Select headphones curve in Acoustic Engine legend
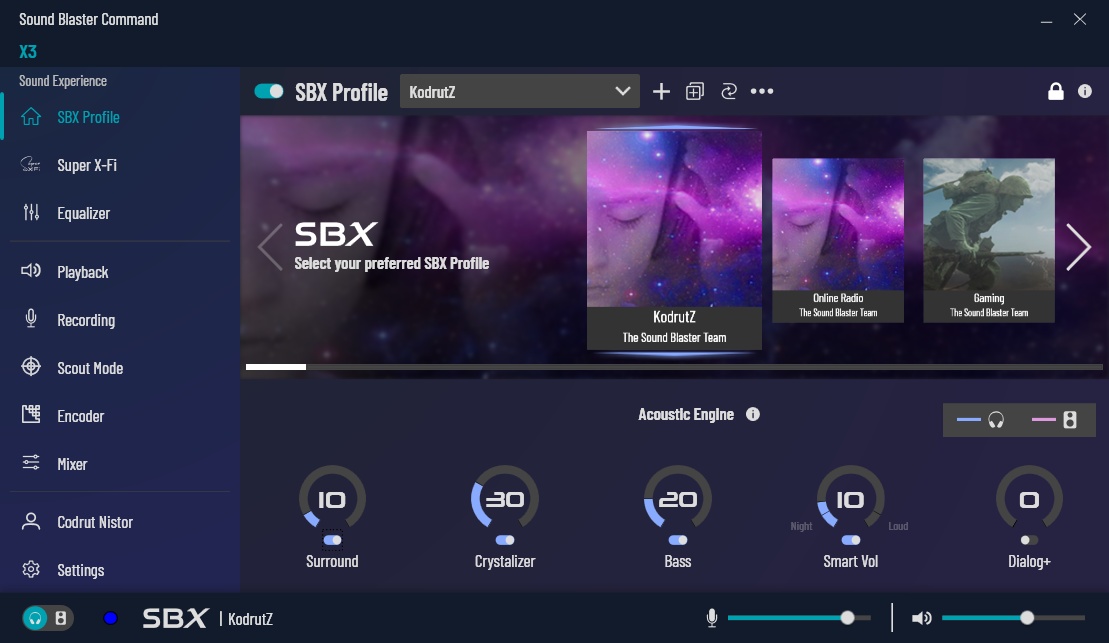 pos(980,420)
